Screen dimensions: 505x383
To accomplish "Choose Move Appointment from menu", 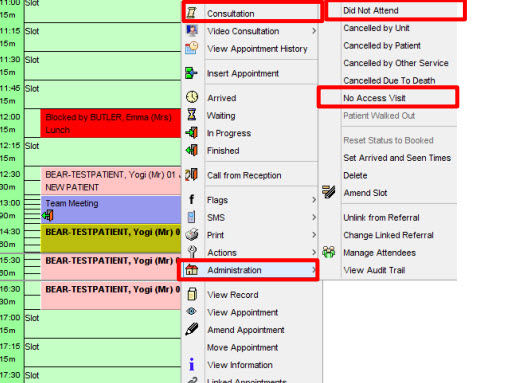I will point(242,347).
